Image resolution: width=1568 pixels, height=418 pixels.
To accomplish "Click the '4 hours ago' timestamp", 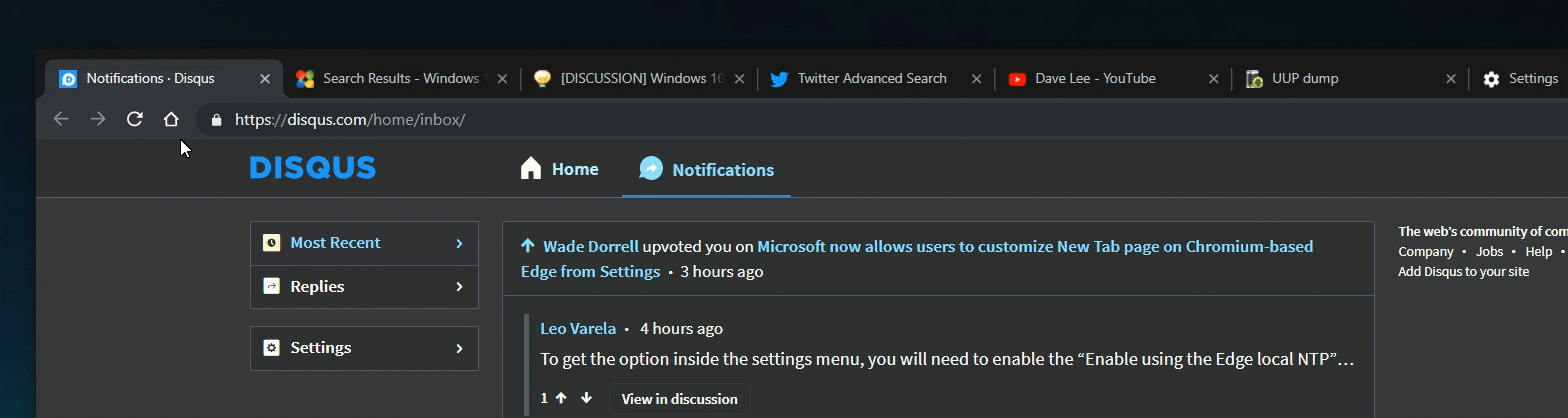I will [681, 328].
